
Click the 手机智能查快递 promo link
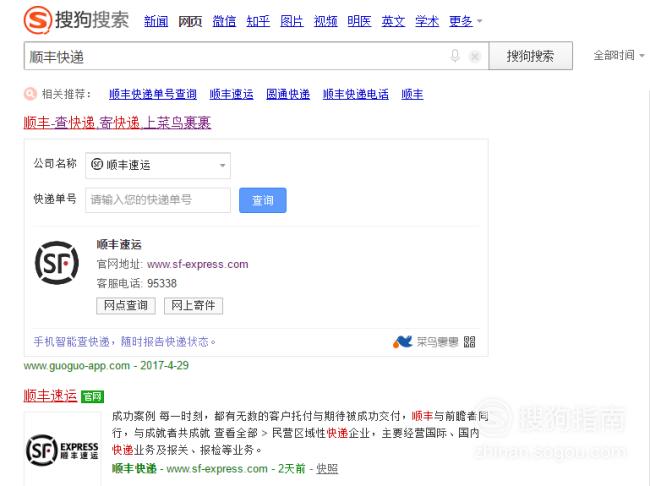(124, 342)
